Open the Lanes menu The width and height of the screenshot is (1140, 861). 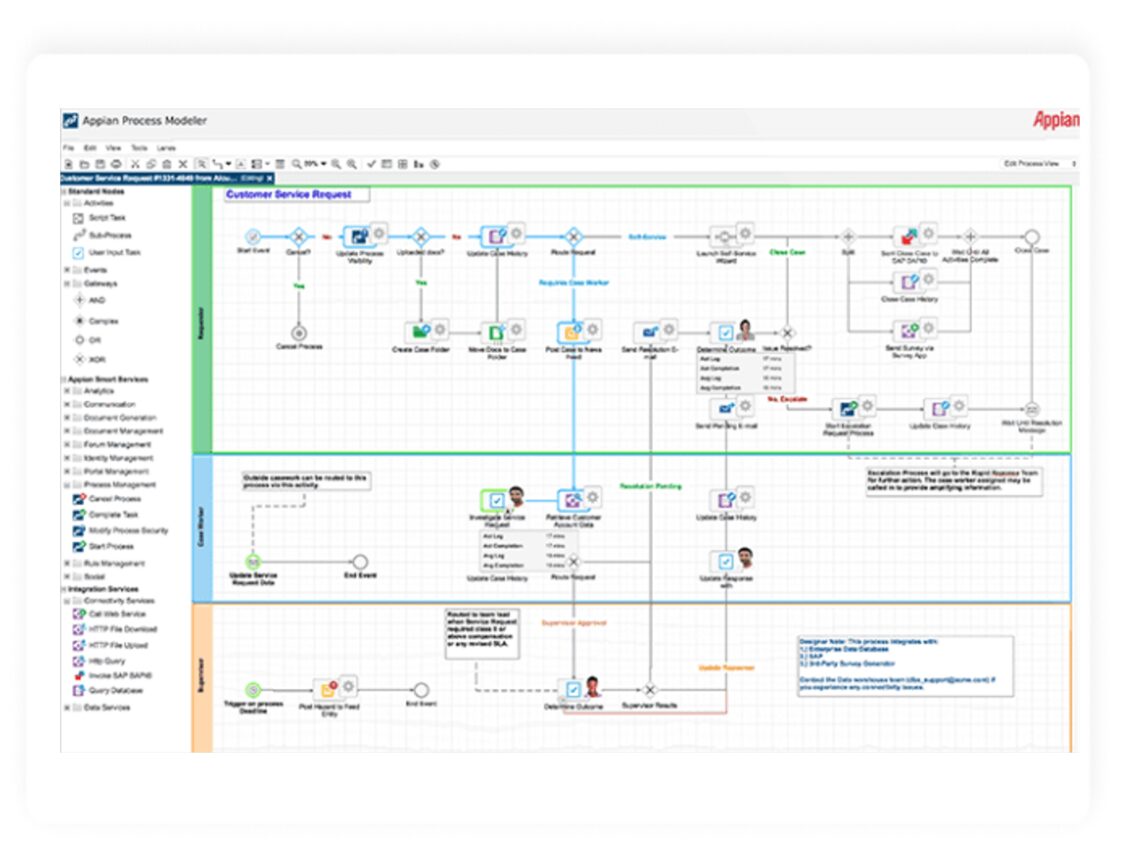pyautogui.click(x=166, y=147)
